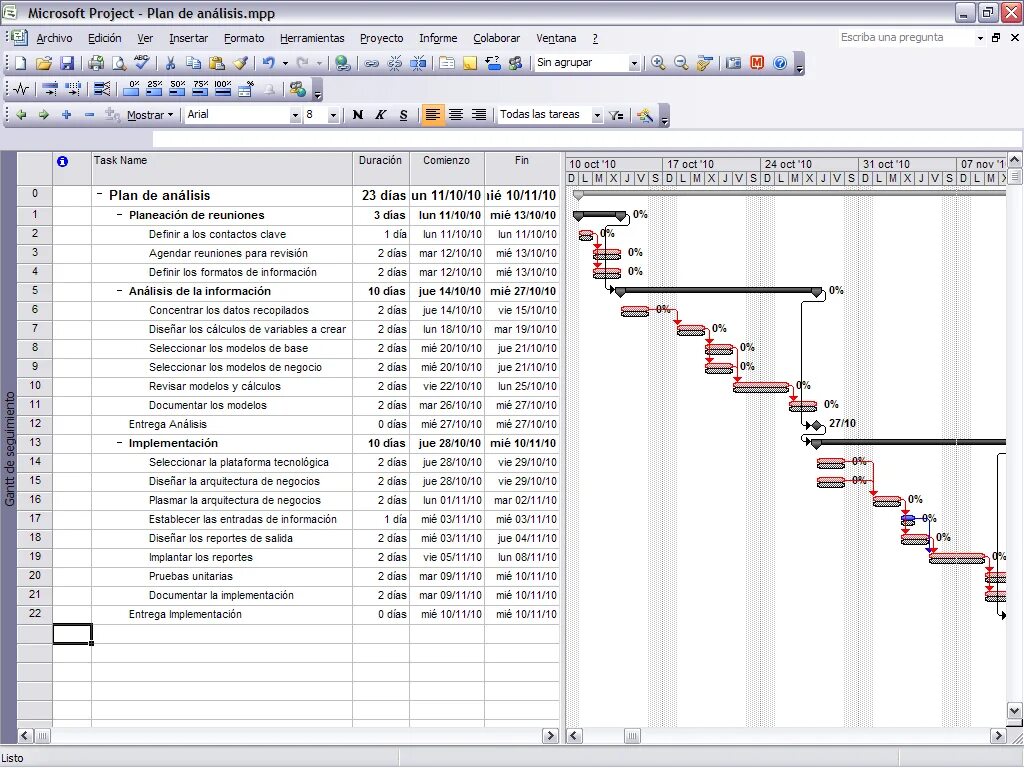Screen dimensions: 1024x768
Task: Open the Formato menu
Action: 244,39
